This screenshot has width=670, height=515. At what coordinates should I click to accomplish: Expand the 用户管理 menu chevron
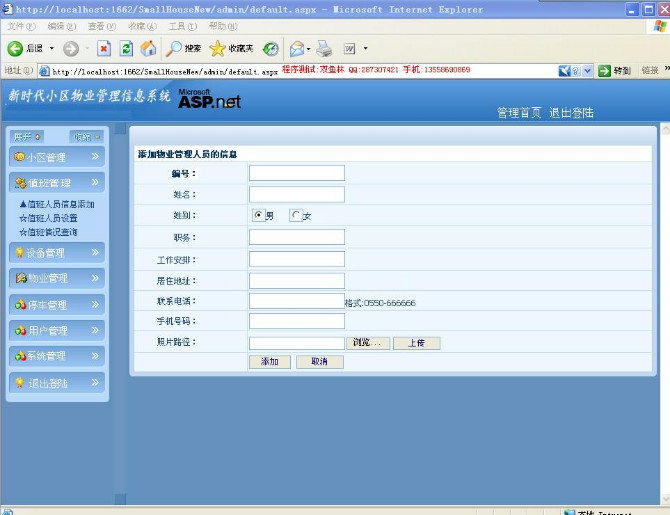point(95,330)
